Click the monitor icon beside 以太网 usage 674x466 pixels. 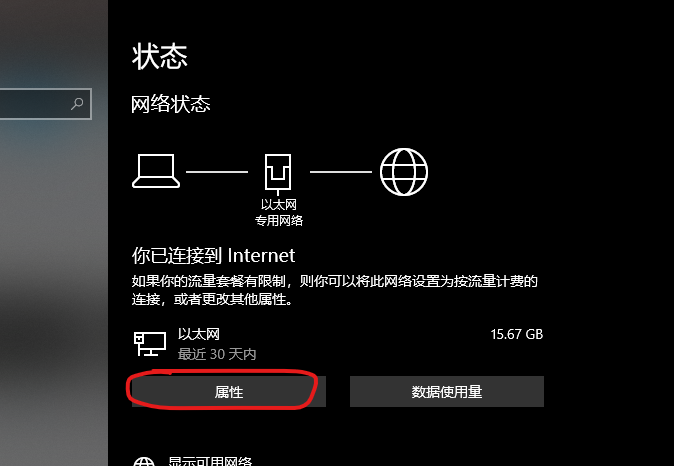[x=150, y=343]
